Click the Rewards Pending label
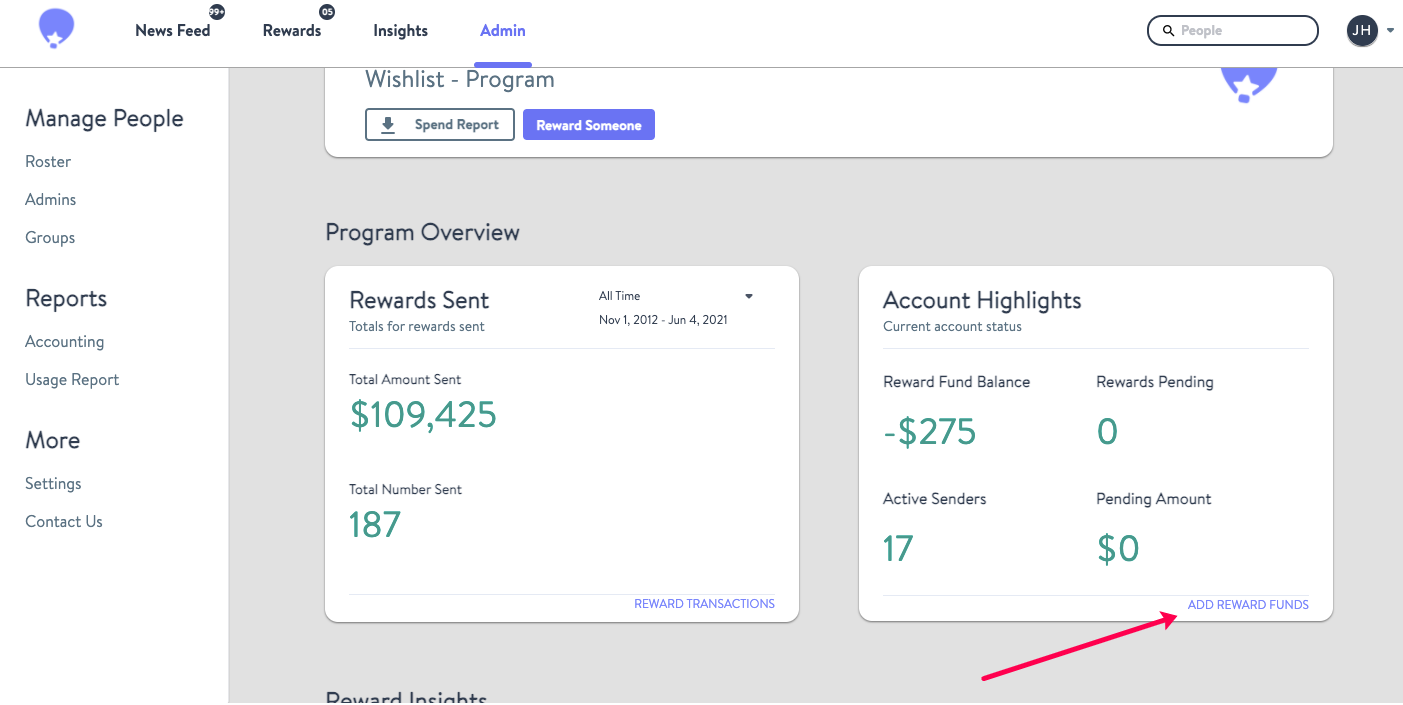Image resolution: width=1403 pixels, height=705 pixels. click(1155, 382)
